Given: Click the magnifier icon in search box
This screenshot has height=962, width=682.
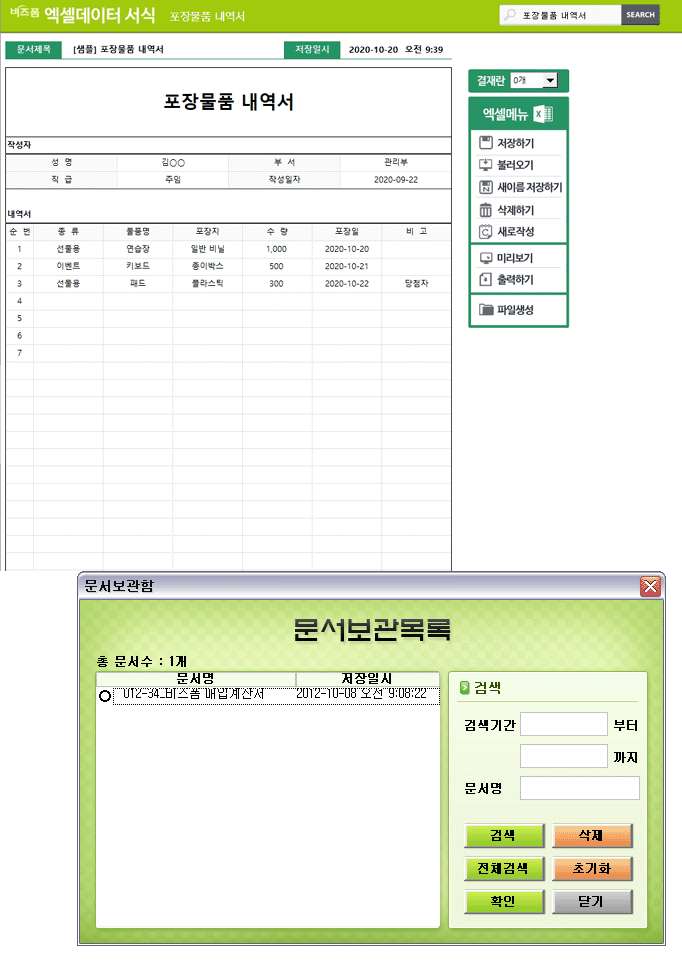Looking at the screenshot, I should (510, 15).
